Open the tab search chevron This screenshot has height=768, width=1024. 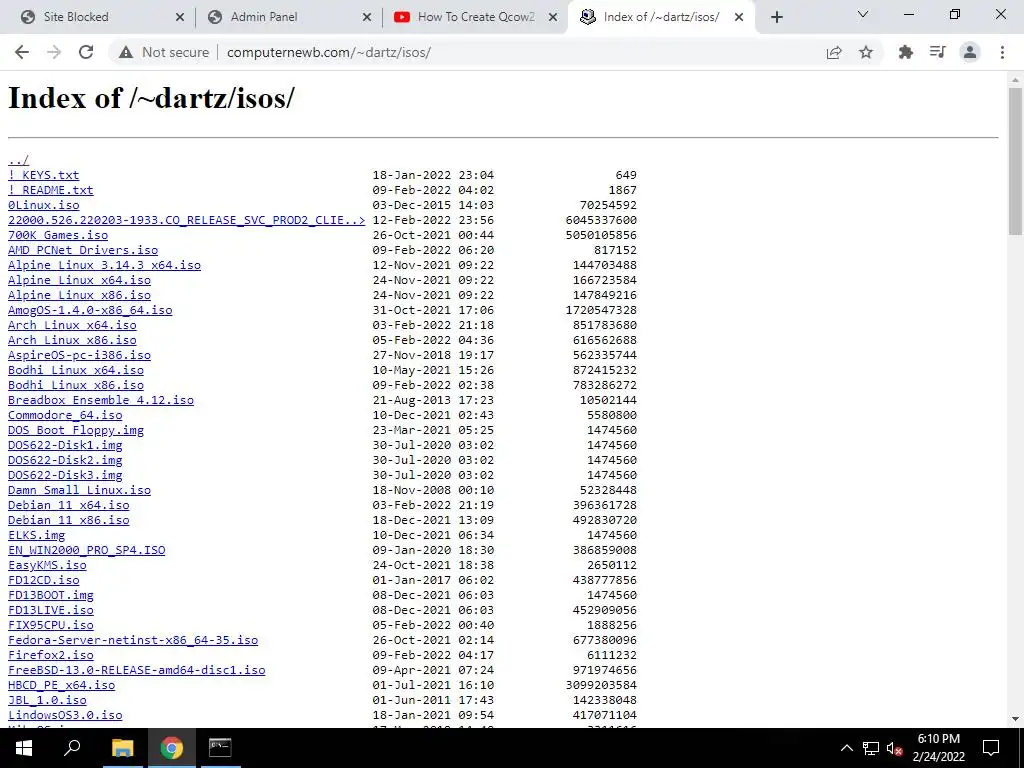[x=863, y=14]
